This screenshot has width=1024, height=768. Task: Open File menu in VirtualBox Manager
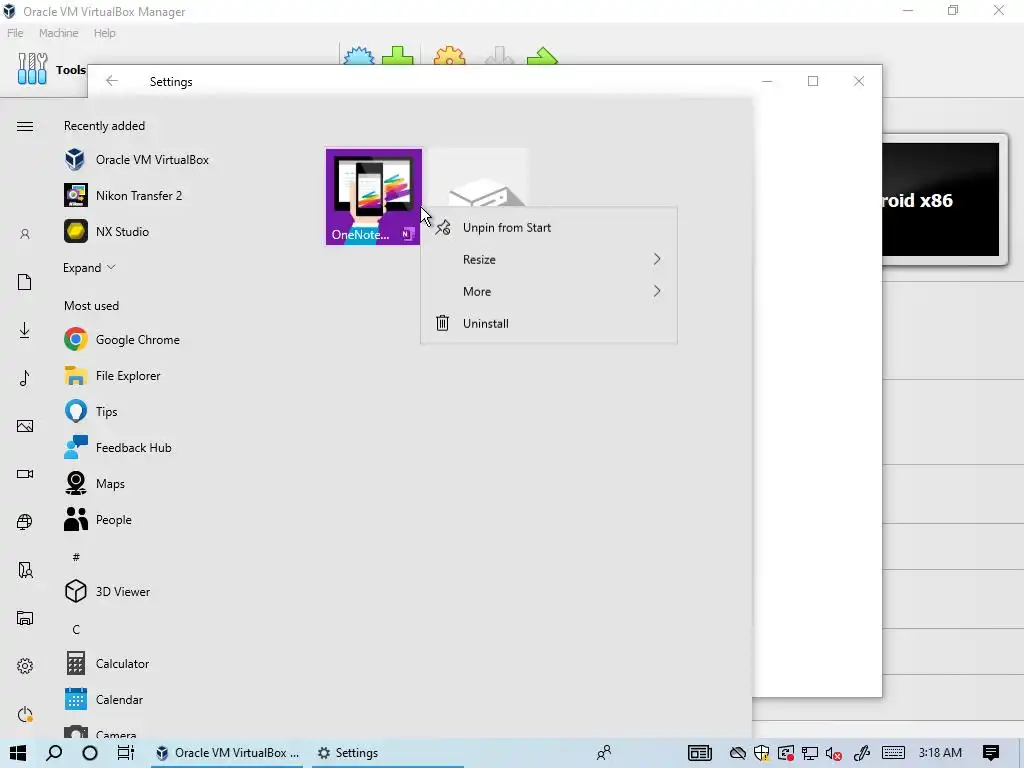[15, 33]
